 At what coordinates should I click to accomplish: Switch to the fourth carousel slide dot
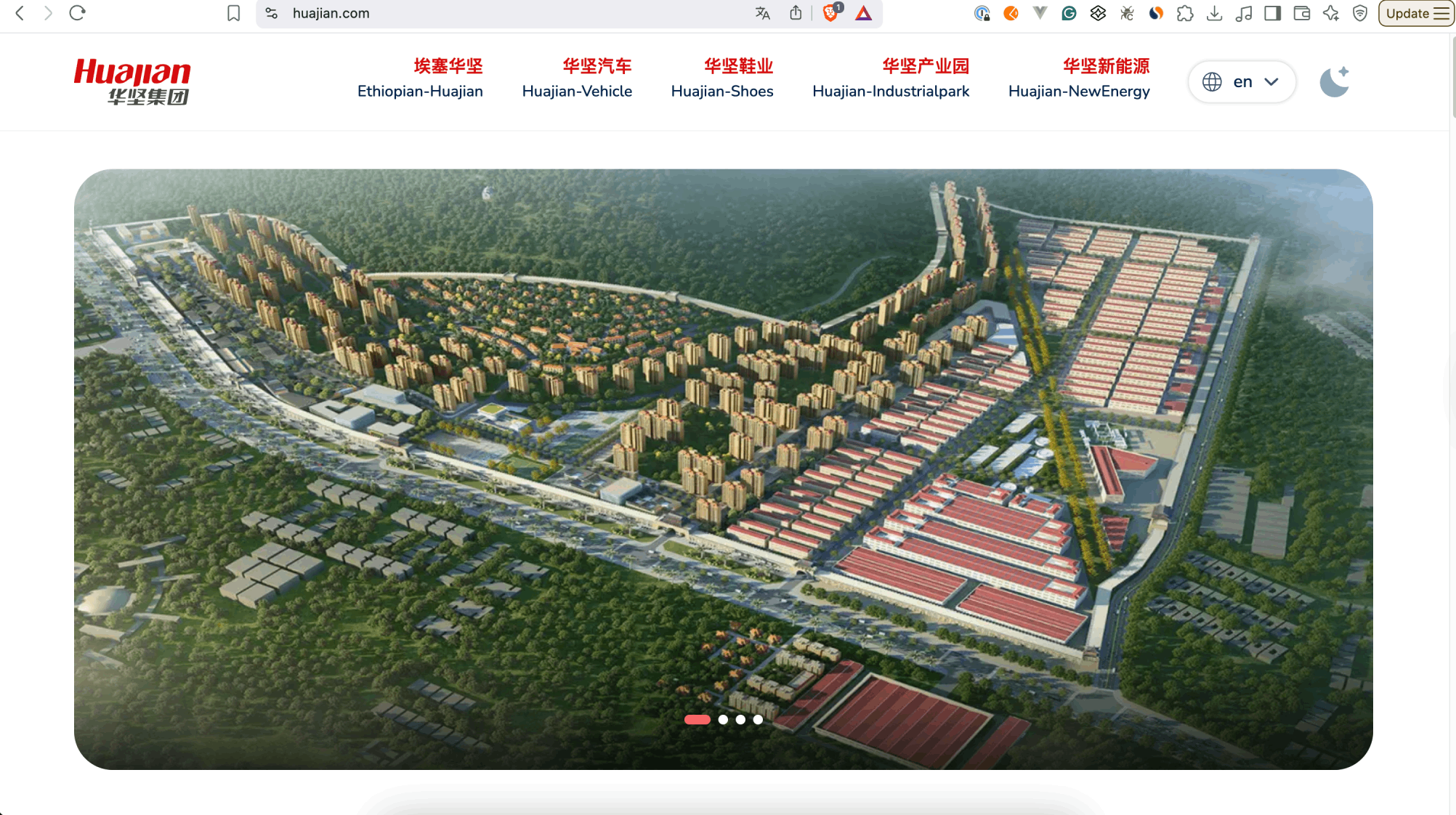(x=758, y=719)
